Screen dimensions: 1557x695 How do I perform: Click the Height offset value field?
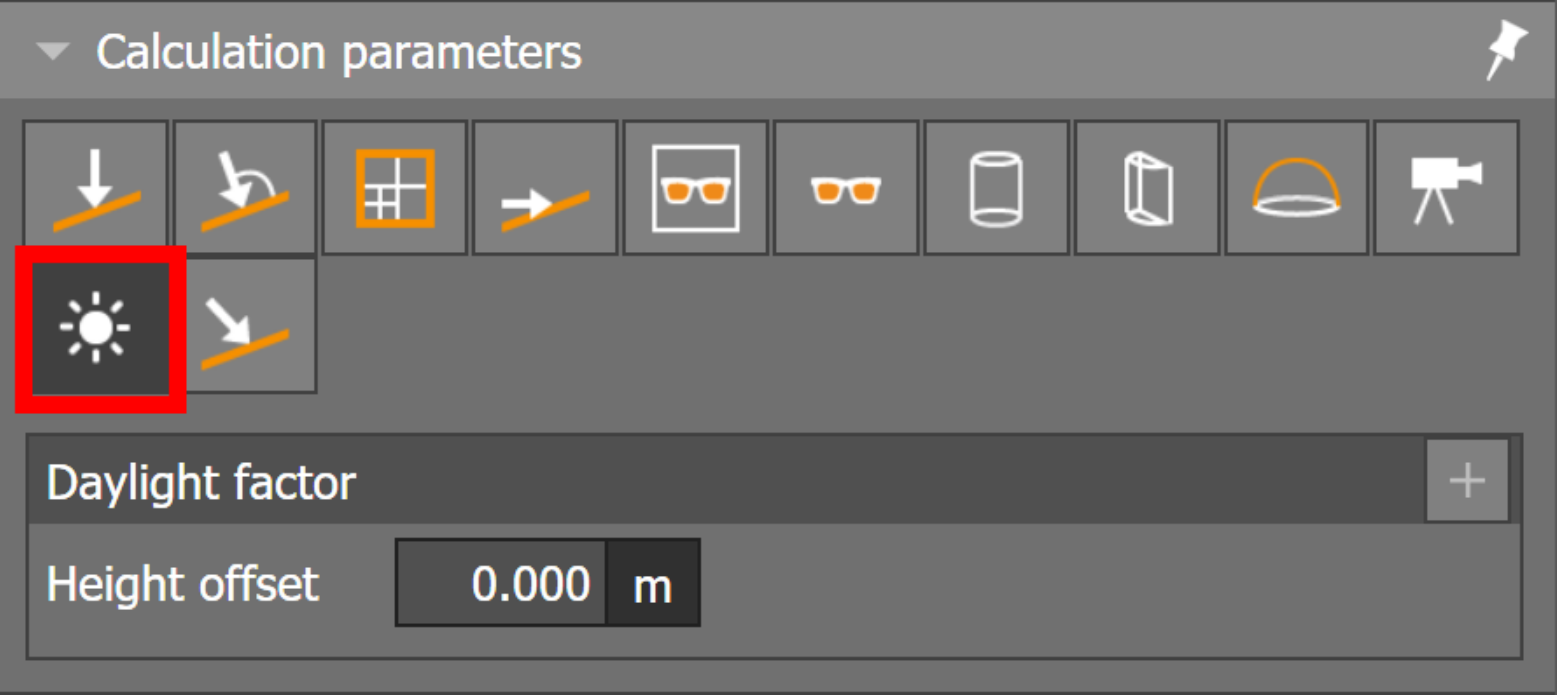[501, 583]
